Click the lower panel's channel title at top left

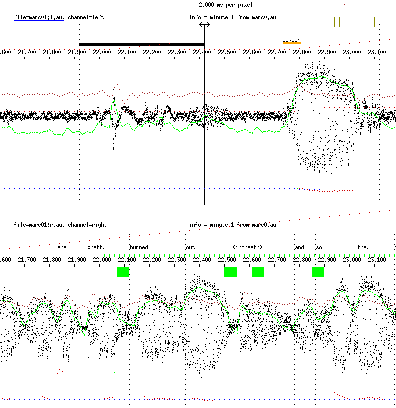(60, 225)
